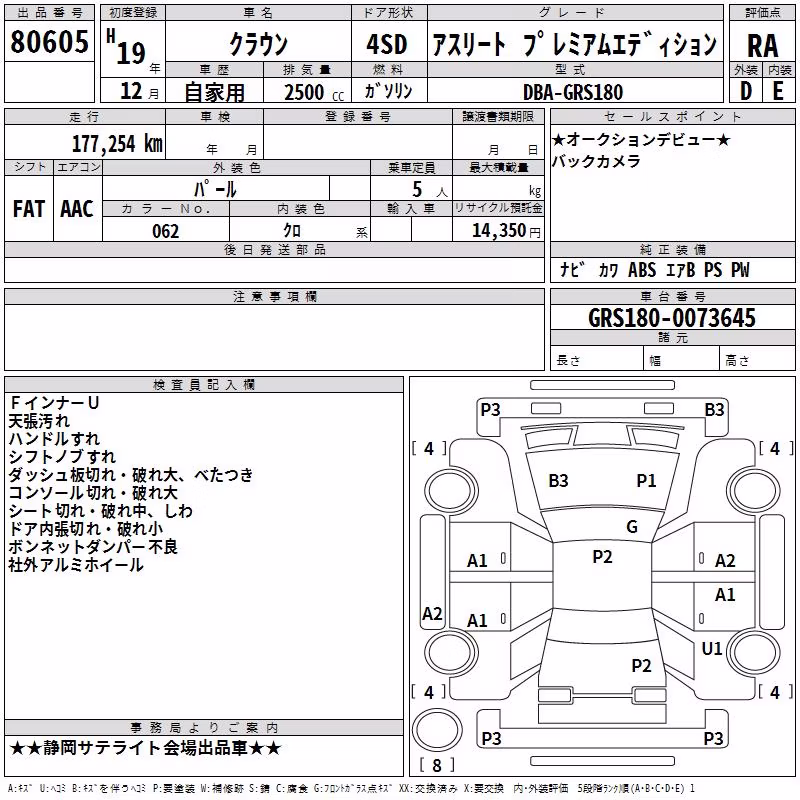800x800 pixels.
Task: Click note シート切れ・破れ中、しわ
Action: click(x=101, y=511)
